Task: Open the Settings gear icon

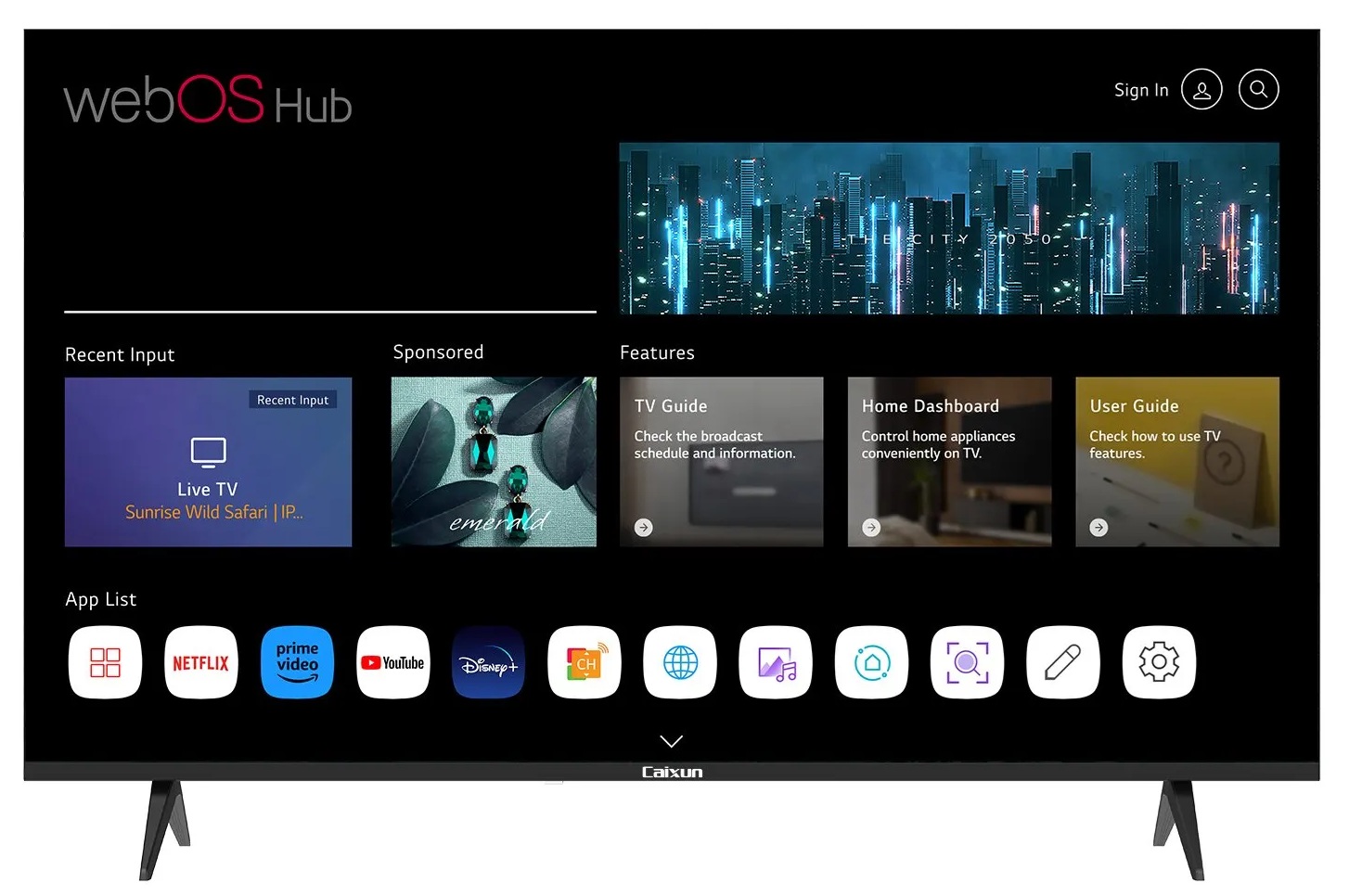Action: coord(1159,662)
